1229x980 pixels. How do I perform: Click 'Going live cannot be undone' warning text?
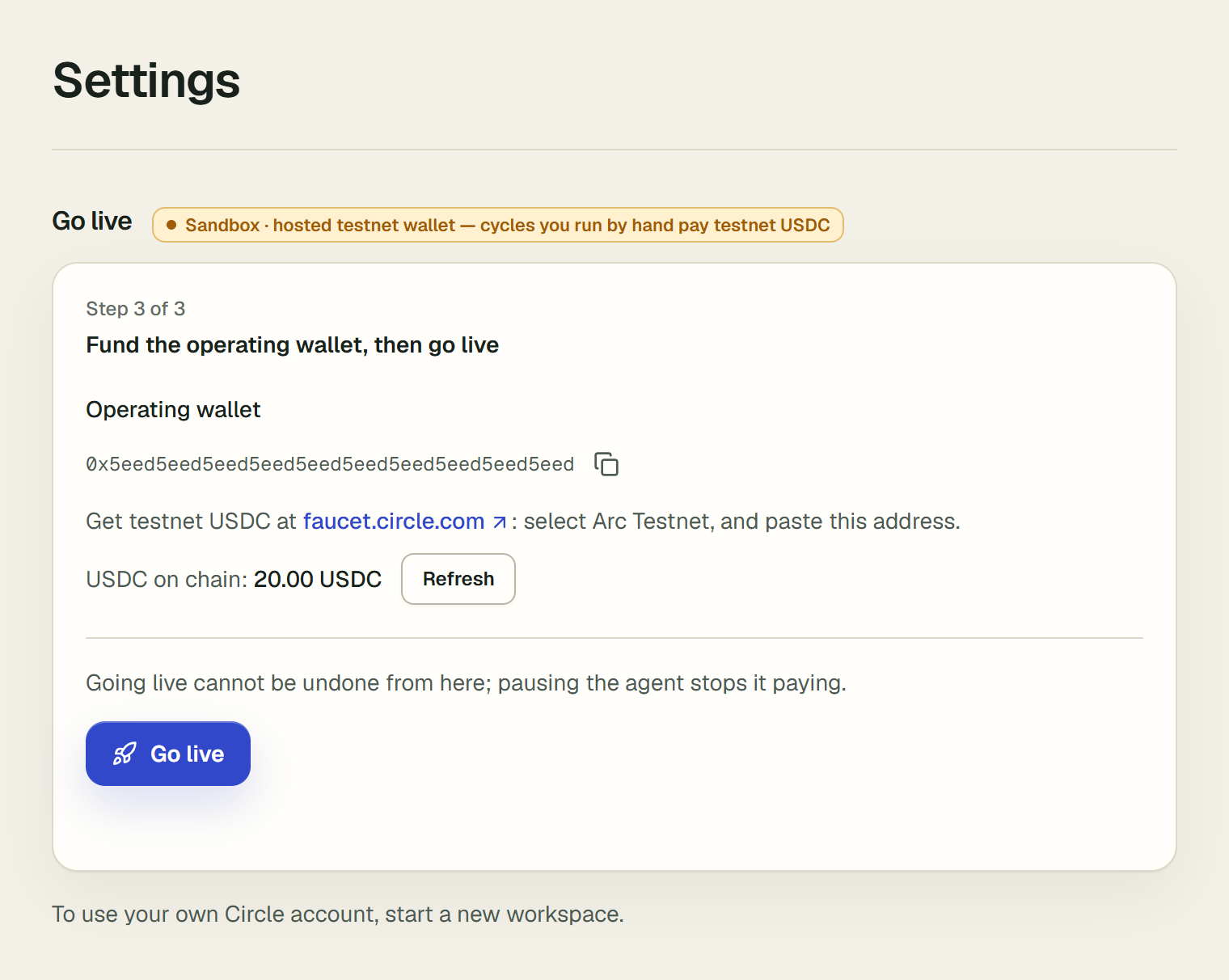pyautogui.click(x=466, y=683)
